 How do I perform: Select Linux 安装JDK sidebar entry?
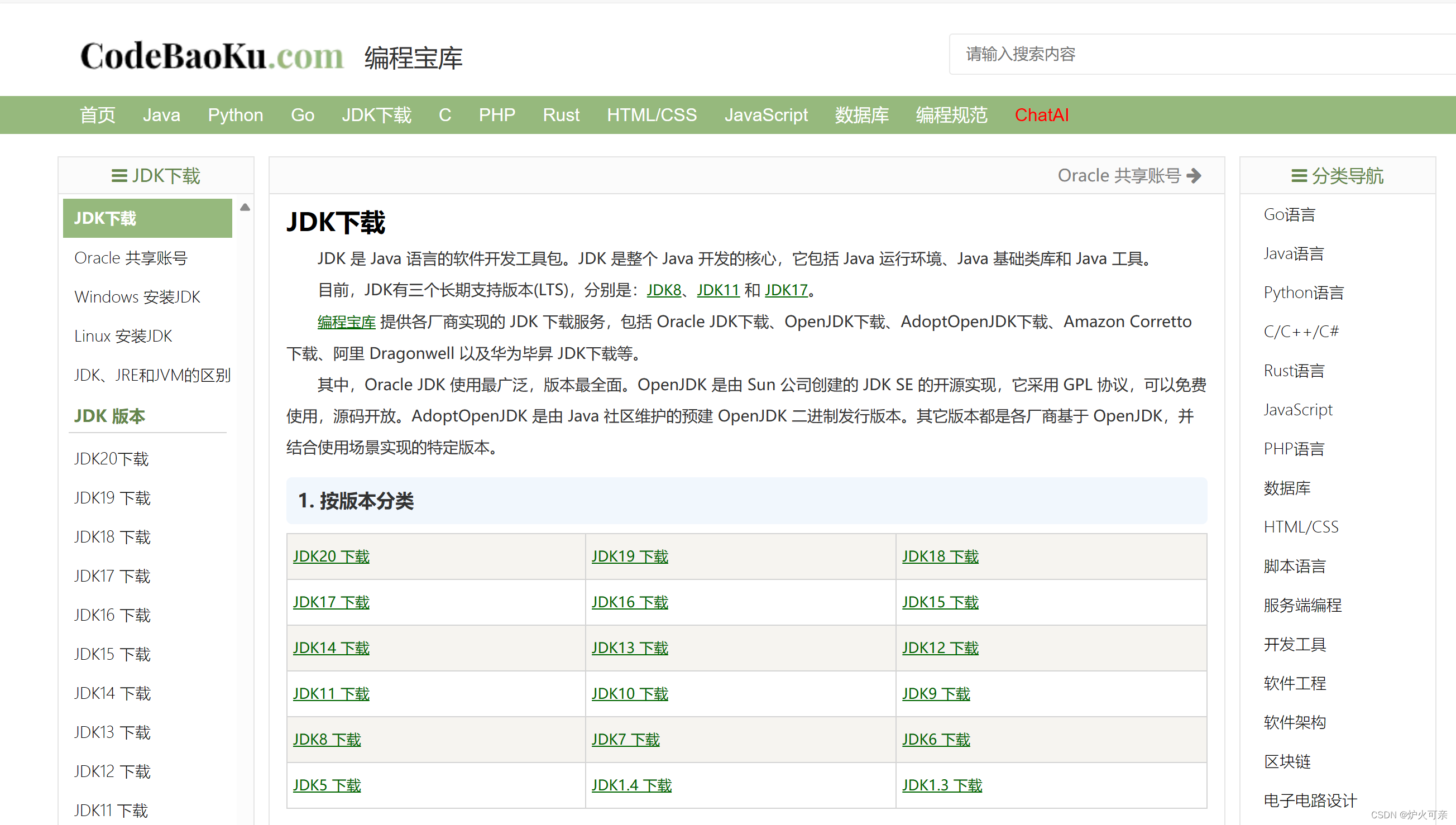[x=122, y=335]
